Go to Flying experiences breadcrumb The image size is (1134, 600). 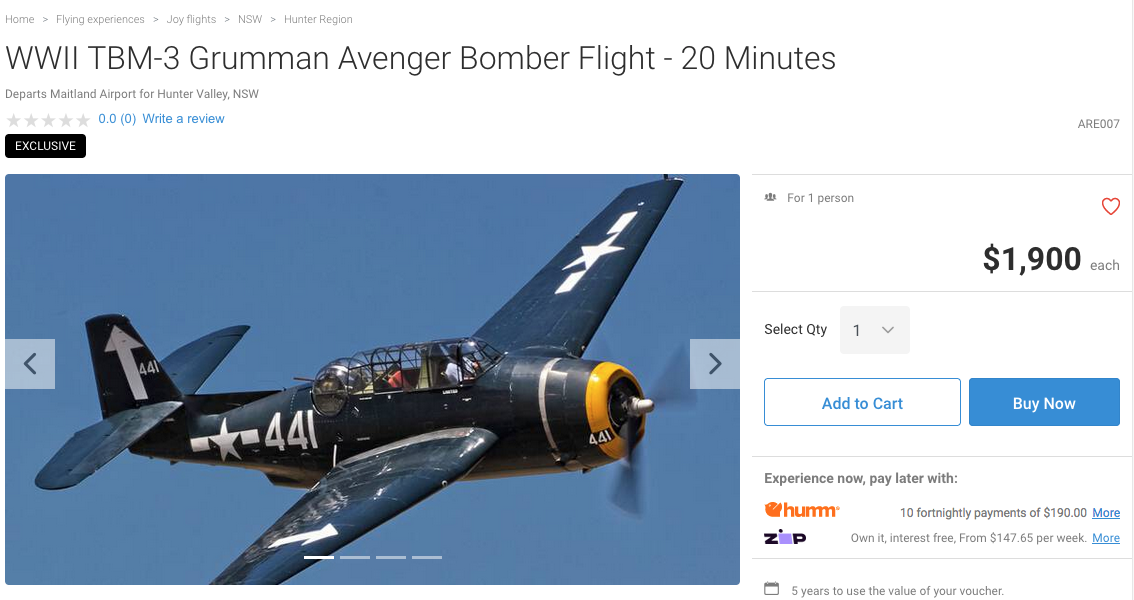pos(100,20)
